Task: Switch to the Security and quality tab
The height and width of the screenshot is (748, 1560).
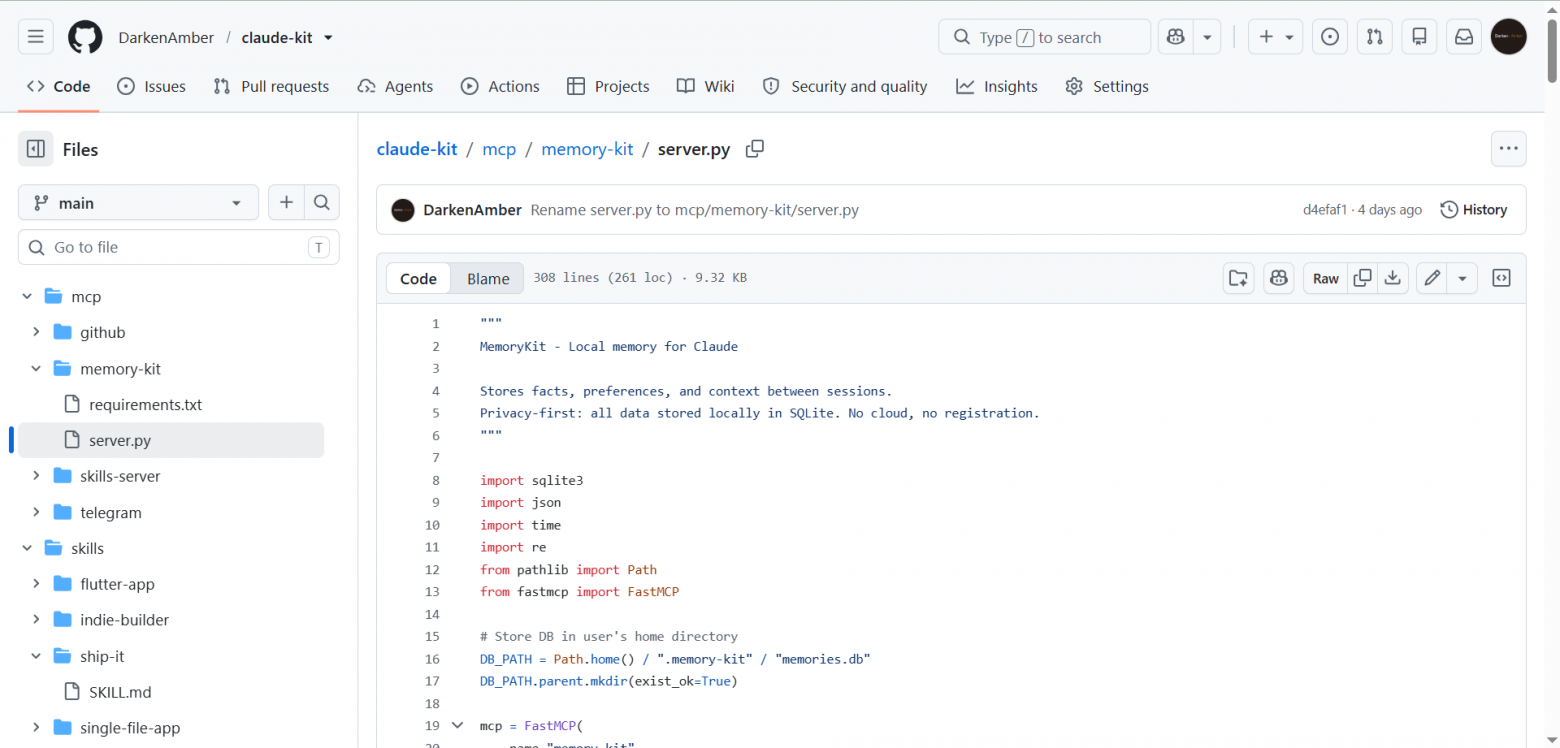Action: [845, 86]
